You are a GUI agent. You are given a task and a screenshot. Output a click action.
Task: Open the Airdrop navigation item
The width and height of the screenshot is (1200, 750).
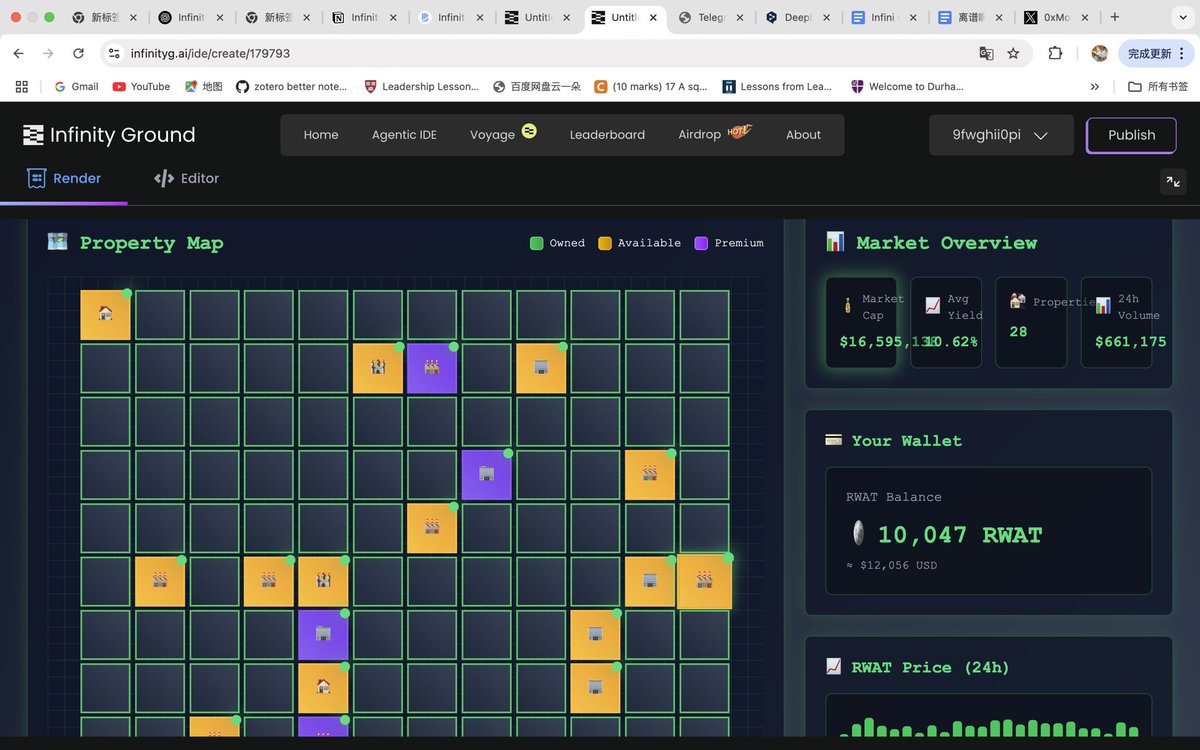pos(714,133)
